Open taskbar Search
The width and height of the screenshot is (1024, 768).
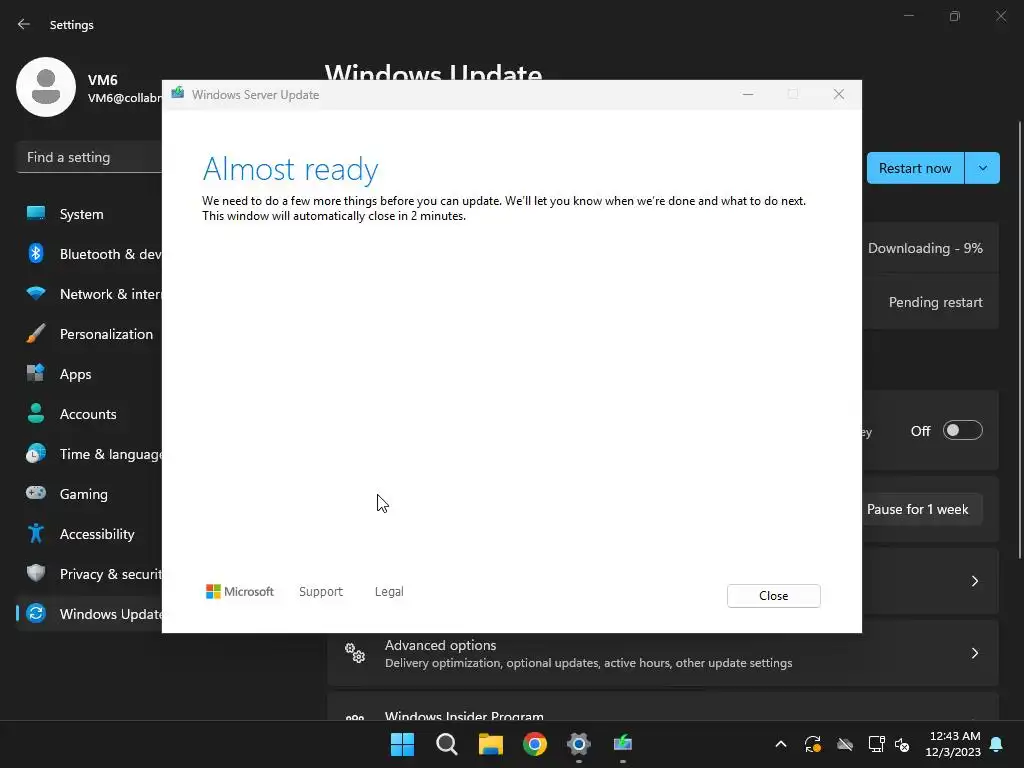447,744
